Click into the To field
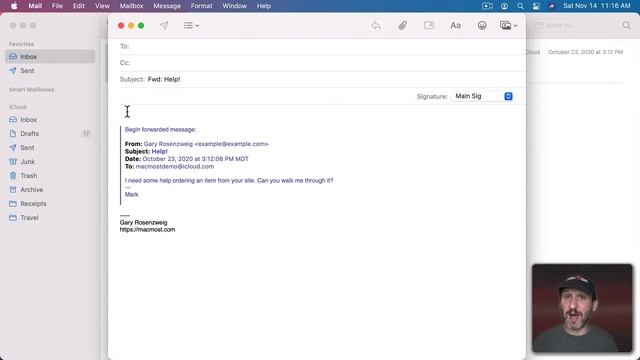The image size is (640, 360). tap(322, 46)
